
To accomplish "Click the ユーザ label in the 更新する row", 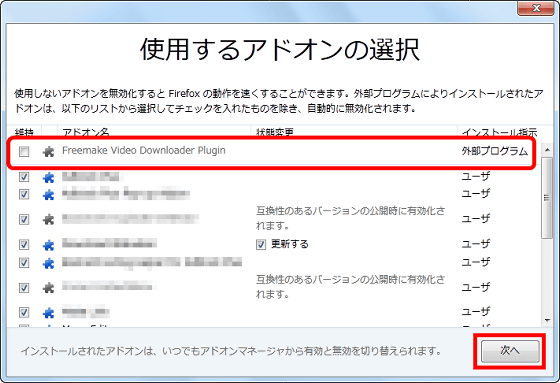I will coord(476,244).
